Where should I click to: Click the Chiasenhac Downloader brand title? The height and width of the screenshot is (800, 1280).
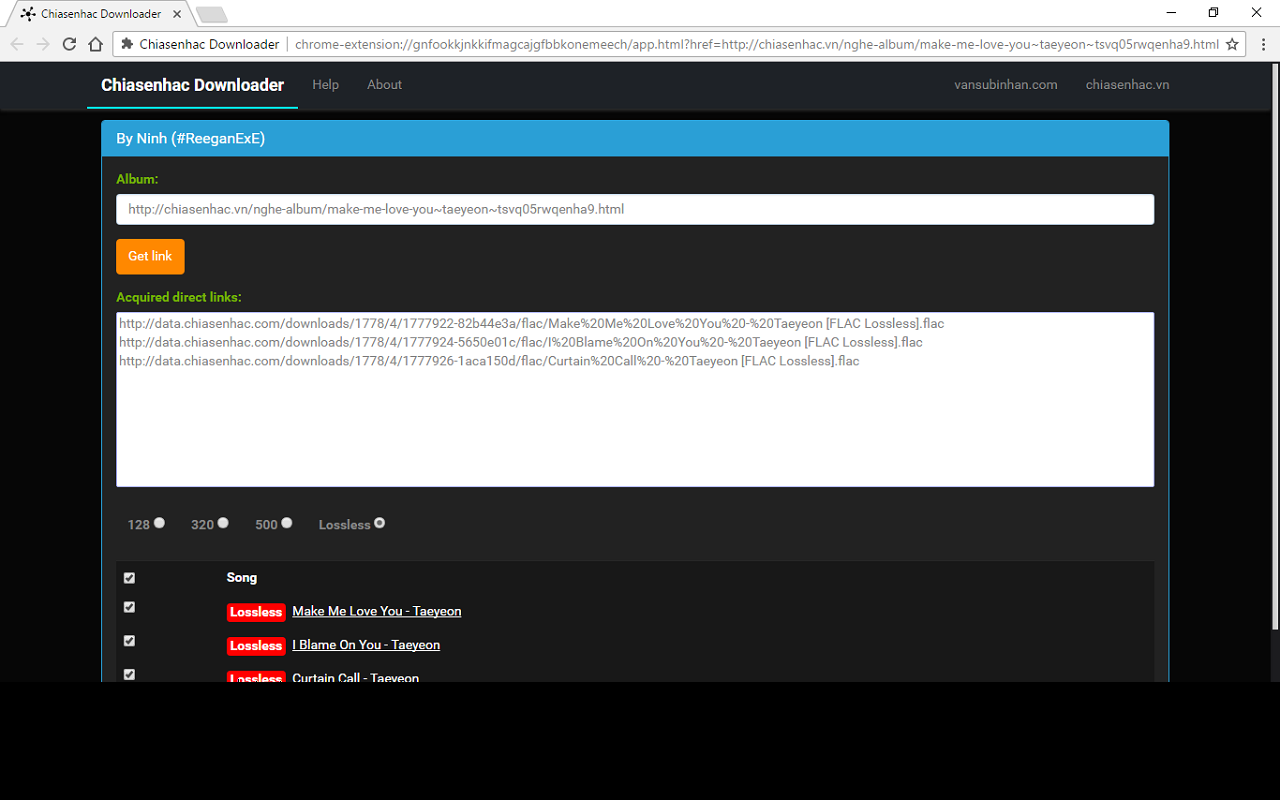point(192,85)
